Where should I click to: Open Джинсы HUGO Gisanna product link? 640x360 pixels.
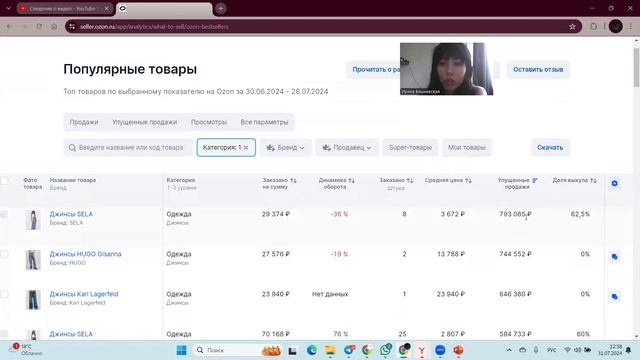pos(85,254)
